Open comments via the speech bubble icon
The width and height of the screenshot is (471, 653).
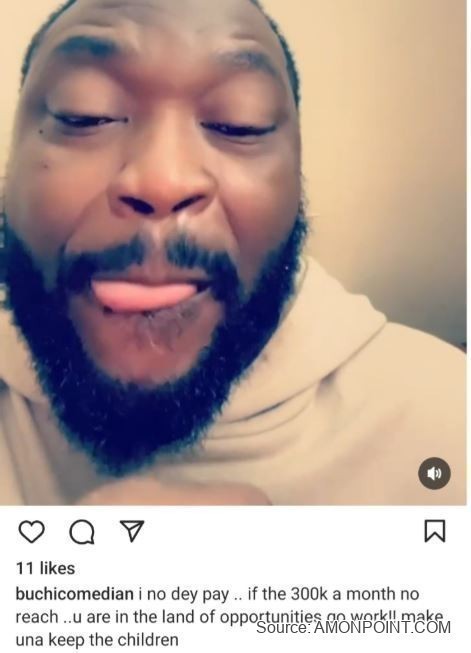[82, 532]
